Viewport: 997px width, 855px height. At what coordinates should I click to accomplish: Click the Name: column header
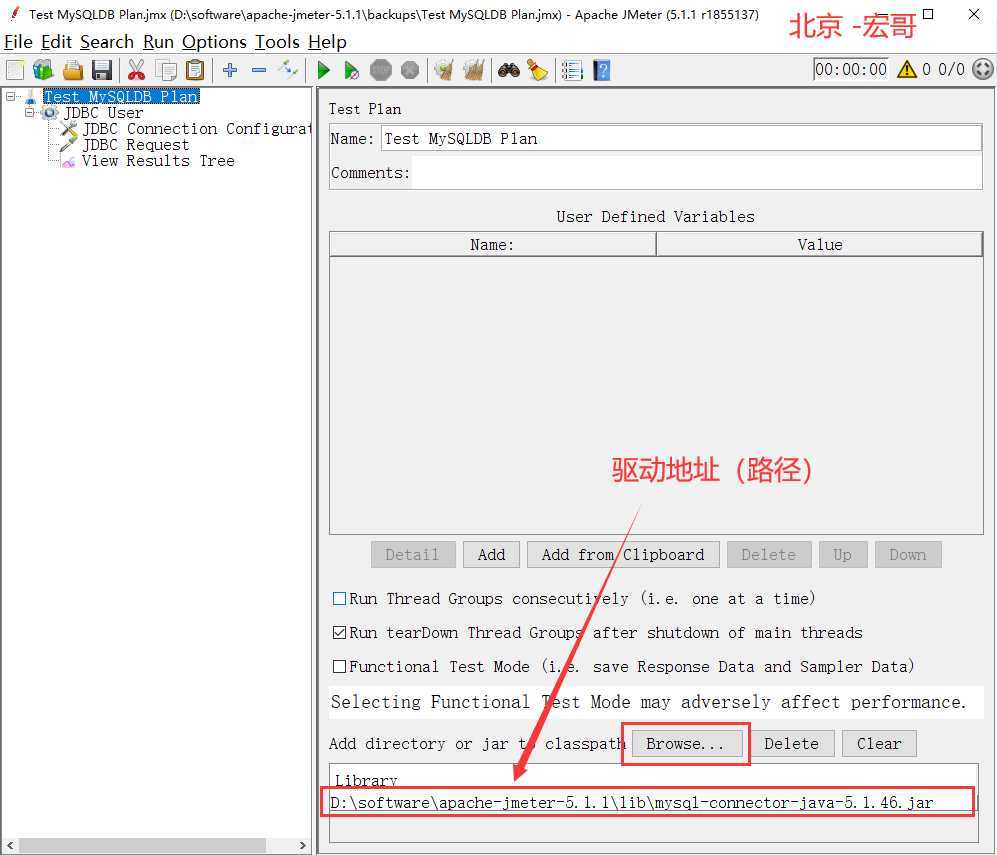coord(492,245)
